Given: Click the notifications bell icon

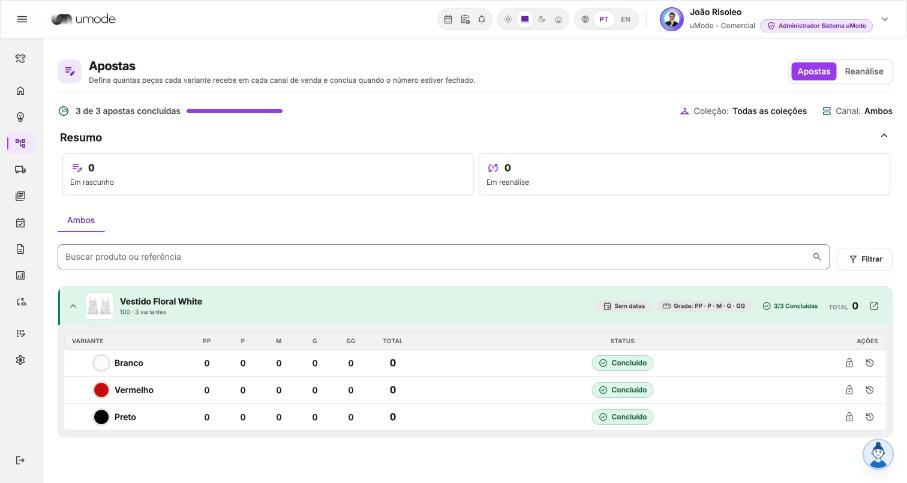Looking at the screenshot, I should click(x=481, y=19).
